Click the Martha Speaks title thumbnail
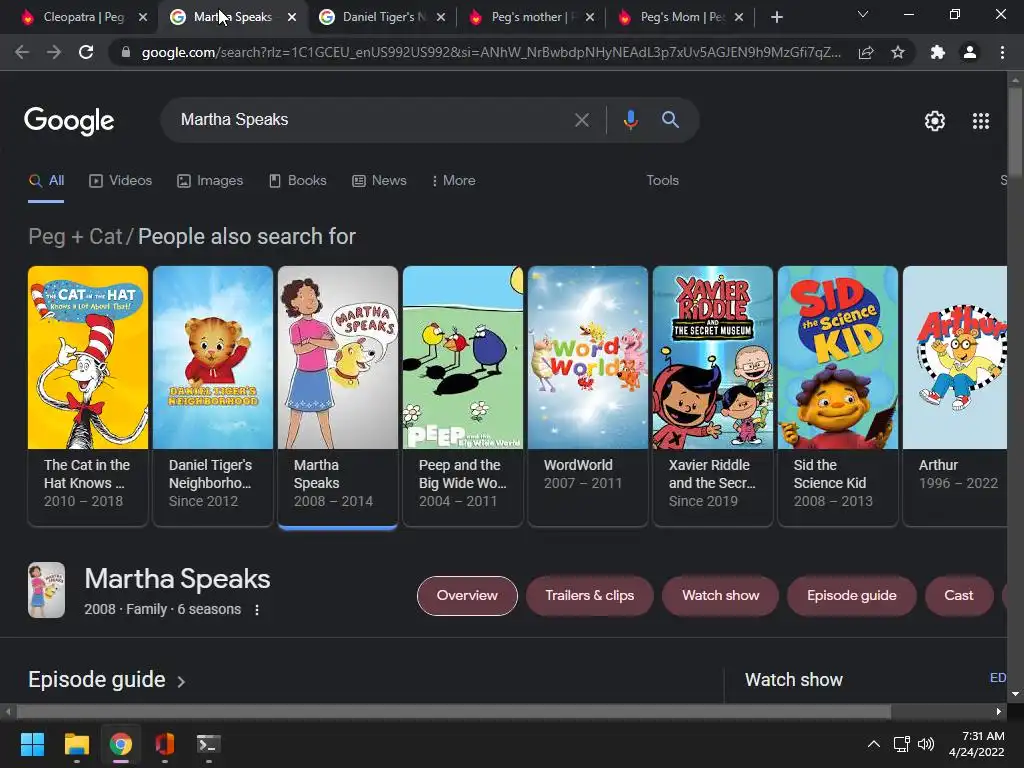 coord(46,590)
